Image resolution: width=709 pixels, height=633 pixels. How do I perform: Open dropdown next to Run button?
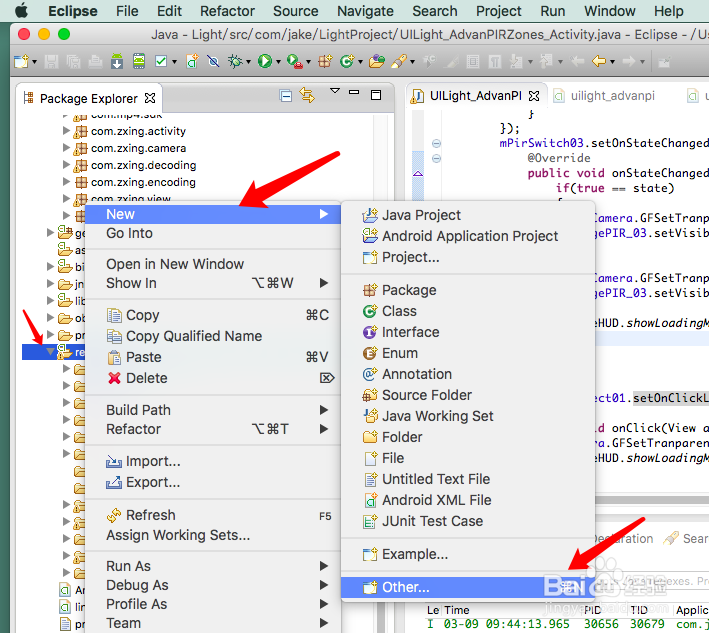click(x=278, y=62)
